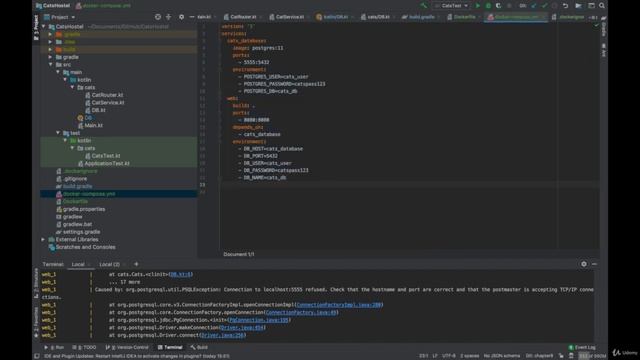640x360 pixels.
Task: Open the PgConnection.java:195 link
Action: click(x=259, y=320)
